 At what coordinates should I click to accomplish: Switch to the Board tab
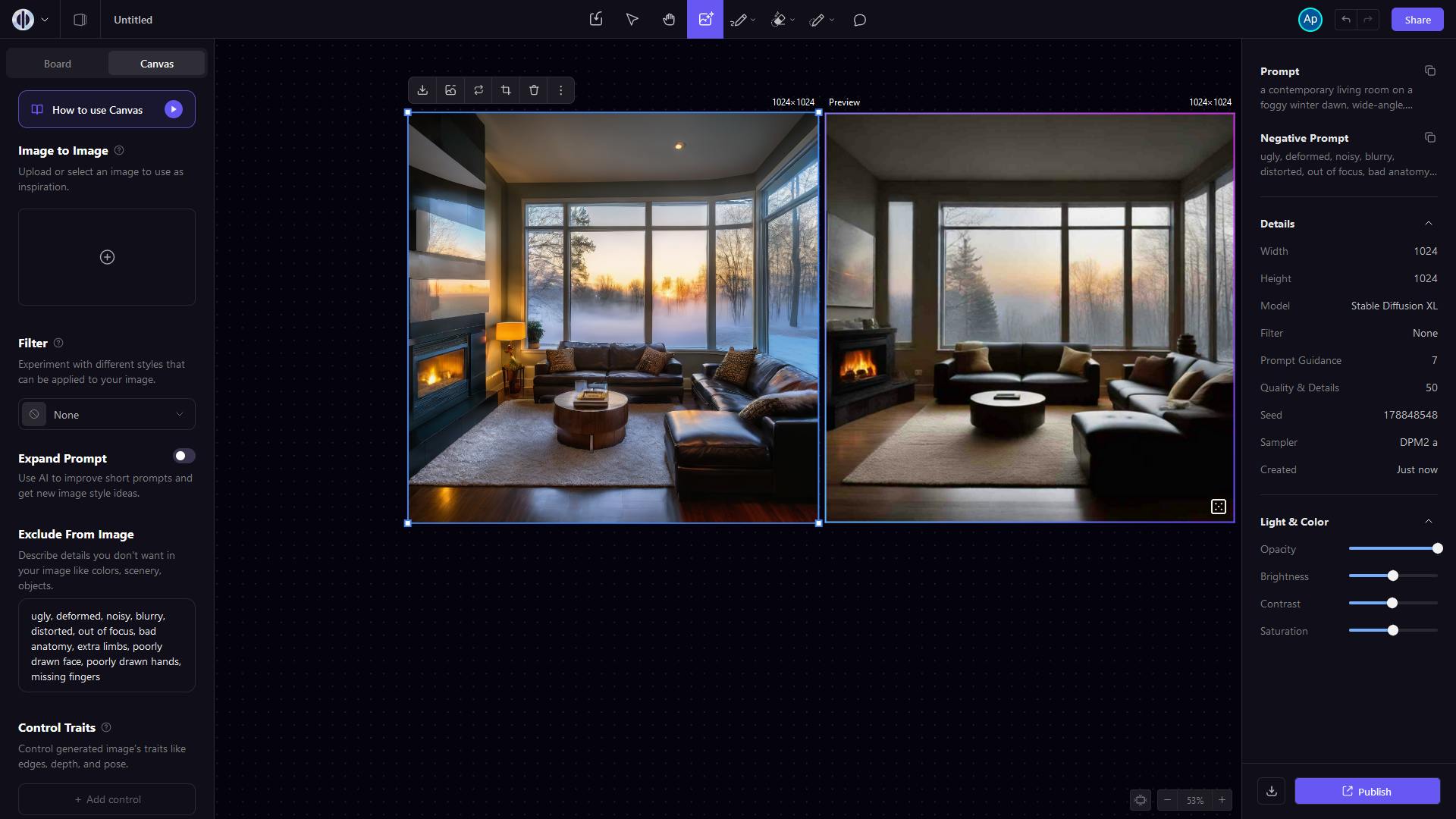click(x=58, y=64)
